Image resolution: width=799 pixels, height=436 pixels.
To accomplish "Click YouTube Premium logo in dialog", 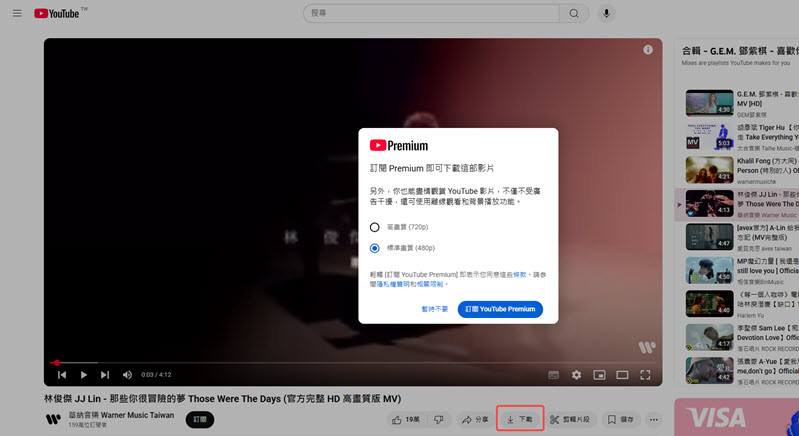I will point(399,146).
